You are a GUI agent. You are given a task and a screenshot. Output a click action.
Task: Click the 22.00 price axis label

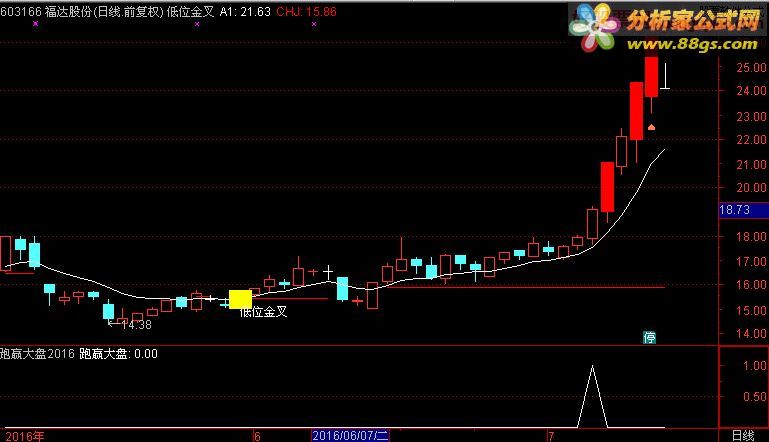tap(751, 139)
